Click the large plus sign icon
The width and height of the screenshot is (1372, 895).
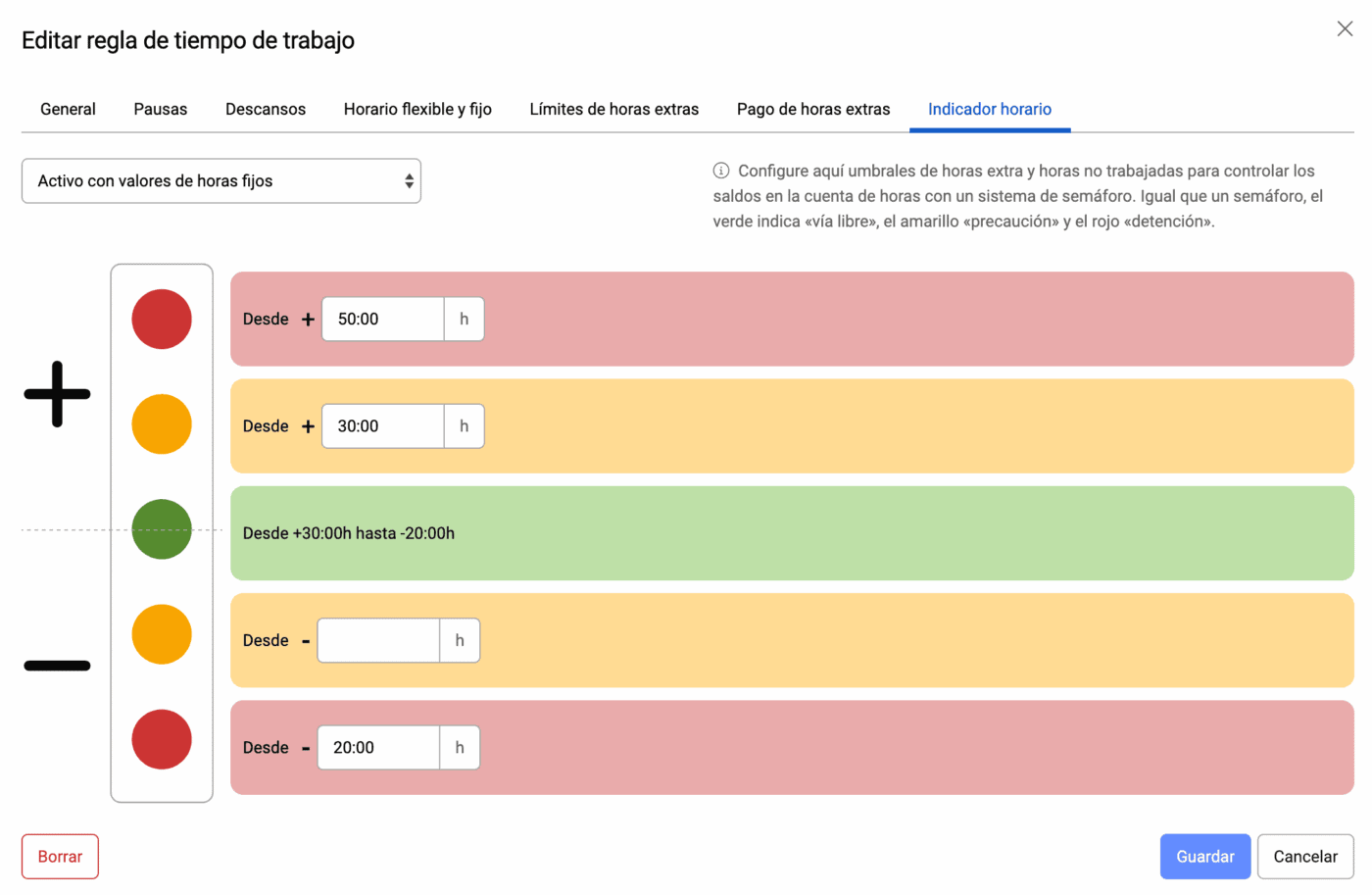(x=57, y=394)
